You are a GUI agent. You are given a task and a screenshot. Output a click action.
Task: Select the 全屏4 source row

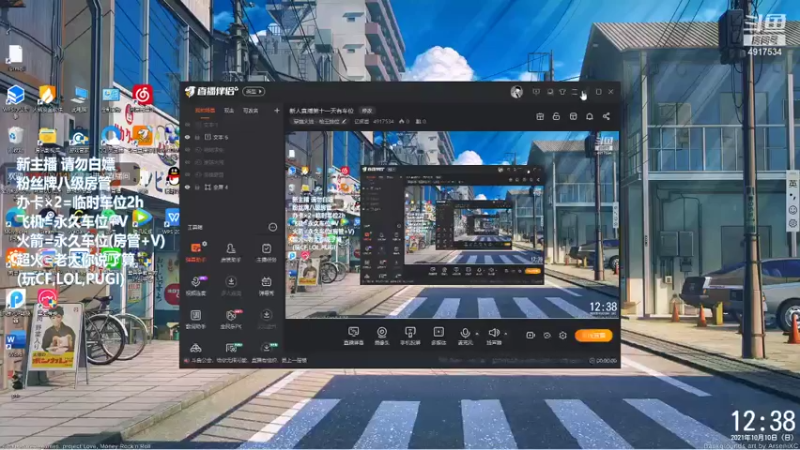(x=232, y=187)
